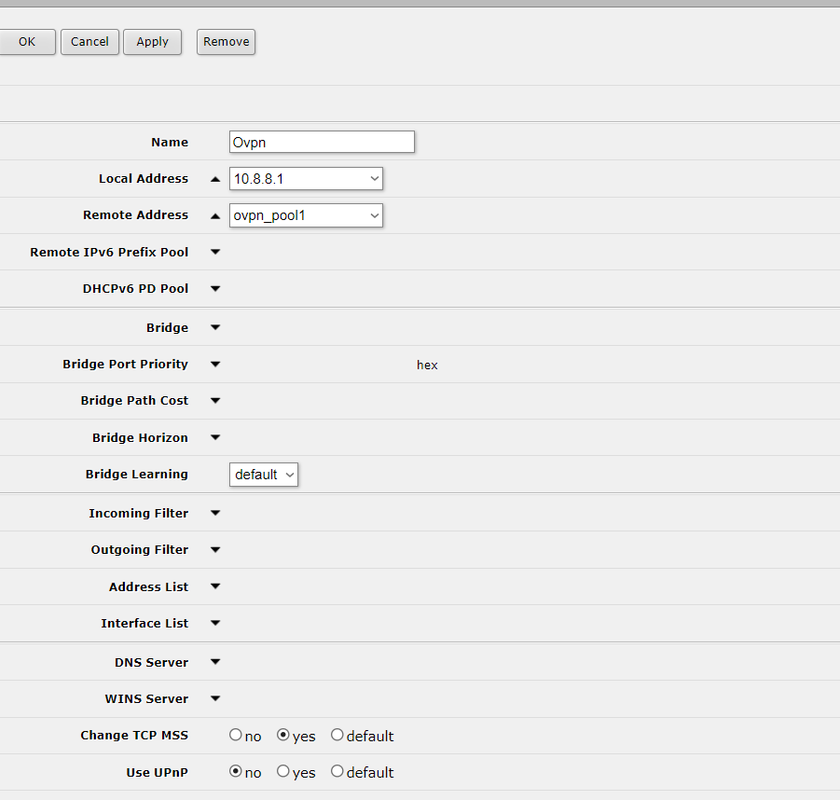Image resolution: width=840 pixels, height=800 pixels.
Task: Set Change TCP MSS to default
Action: [337, 735]
